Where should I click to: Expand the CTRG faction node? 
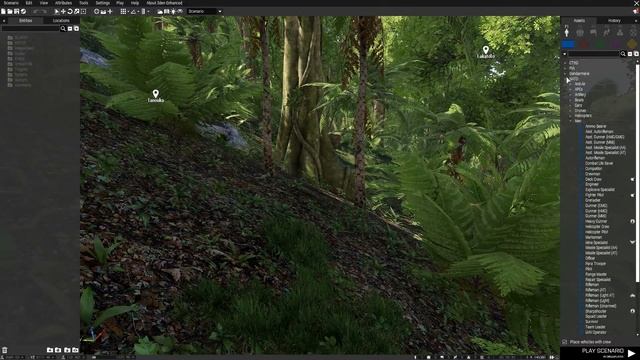coord(565,63)
